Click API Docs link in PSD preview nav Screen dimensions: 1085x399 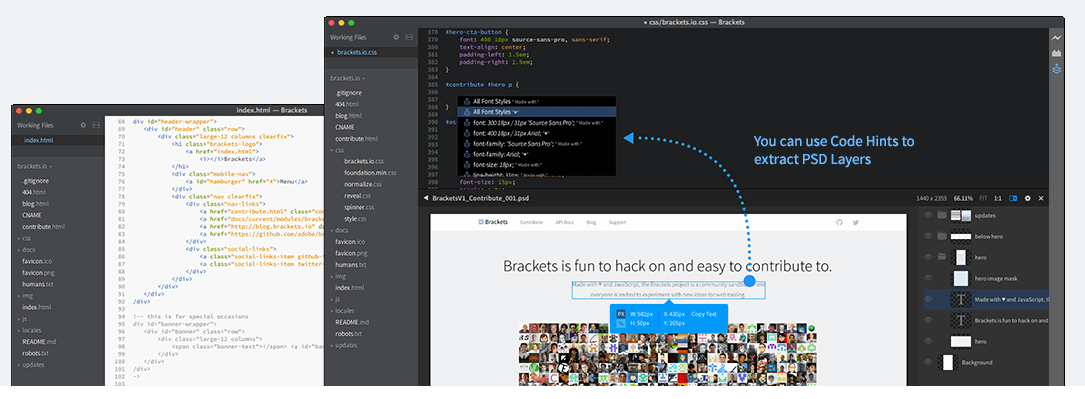[564, 222]
